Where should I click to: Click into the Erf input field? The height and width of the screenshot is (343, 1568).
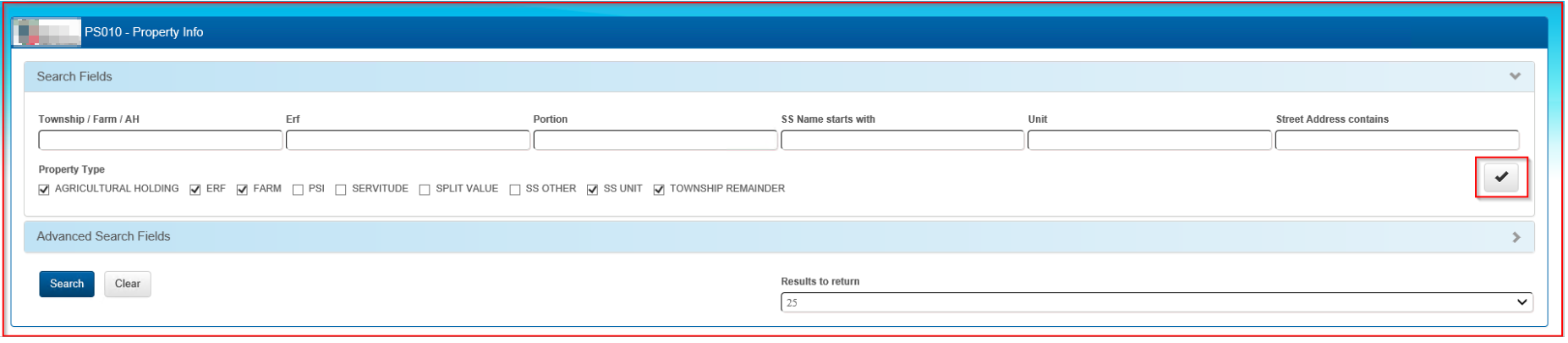coord(408,140)
